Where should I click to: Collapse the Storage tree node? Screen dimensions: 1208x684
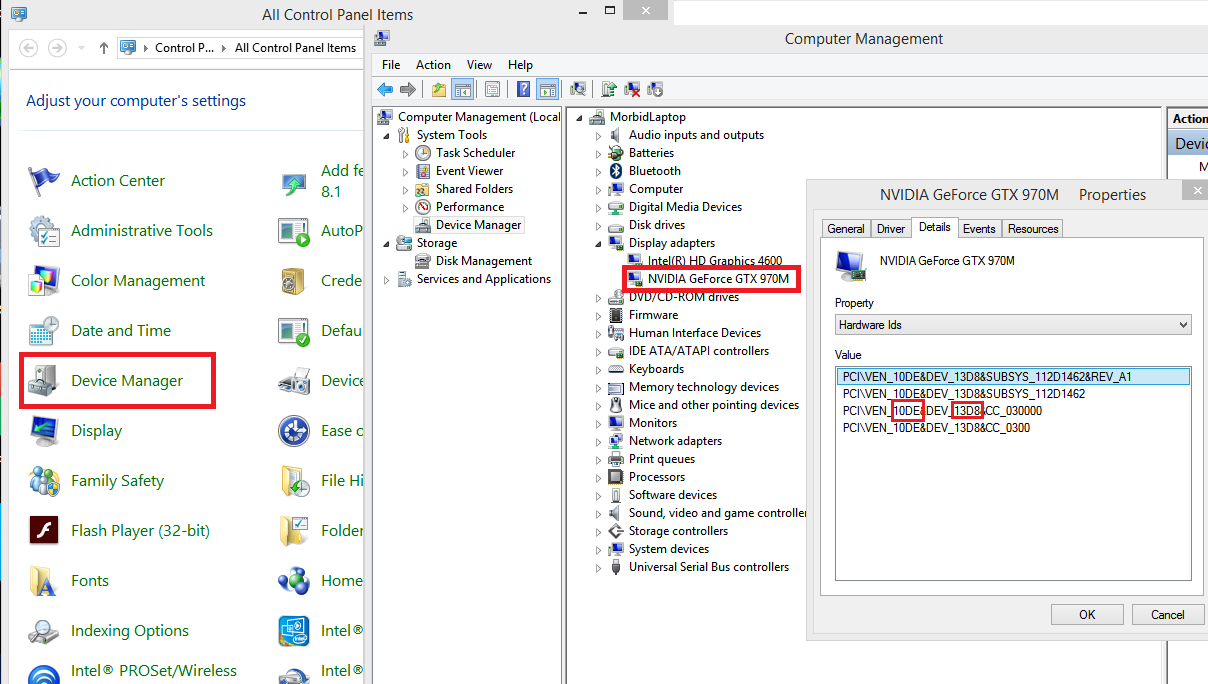[387, 243]
